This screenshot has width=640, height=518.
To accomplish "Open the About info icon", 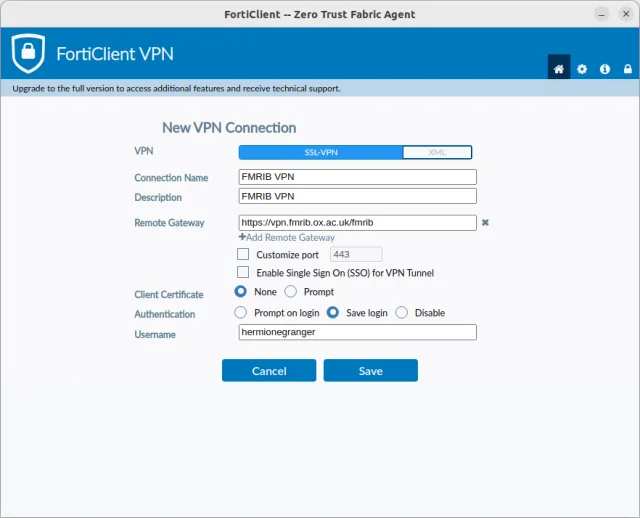I will (x=605, y=69).
